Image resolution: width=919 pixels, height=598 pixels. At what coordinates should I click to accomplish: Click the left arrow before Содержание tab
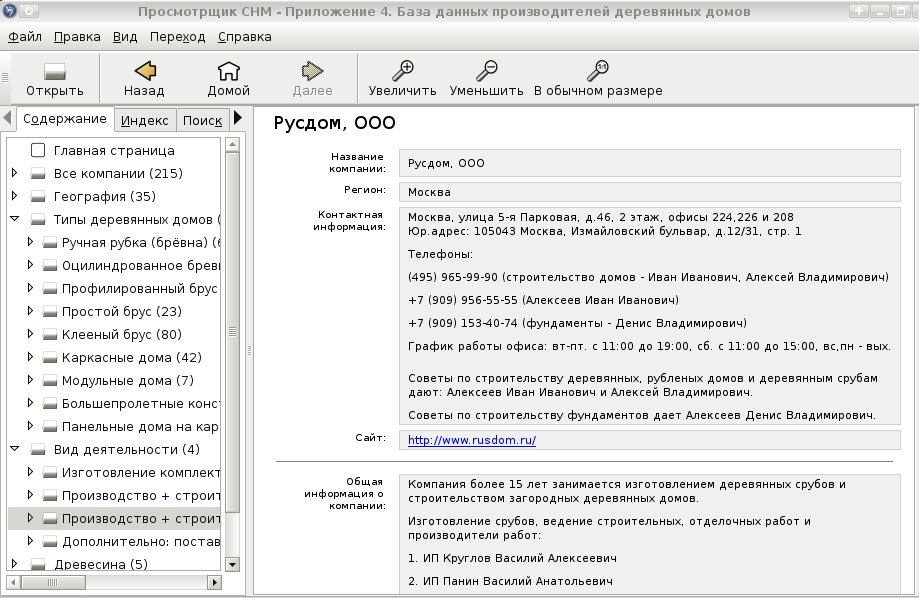tap(8, 118)
